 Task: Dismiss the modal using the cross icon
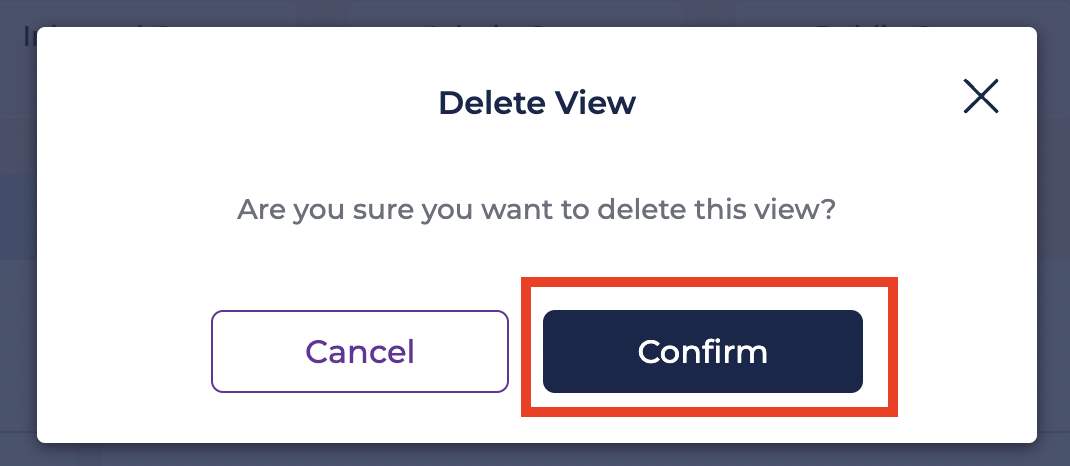[981, 96]
